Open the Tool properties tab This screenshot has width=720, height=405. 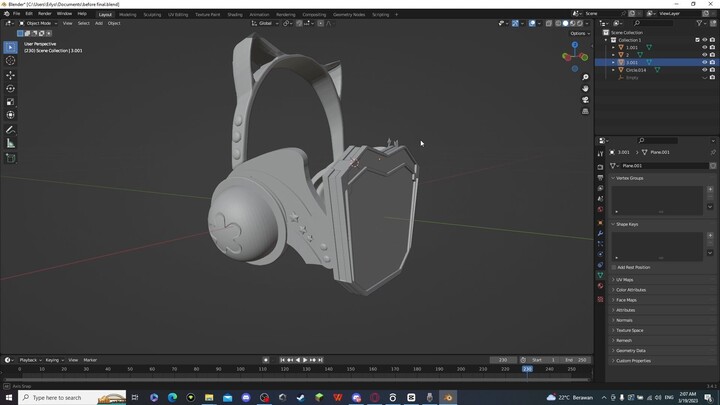click(600, 154)
